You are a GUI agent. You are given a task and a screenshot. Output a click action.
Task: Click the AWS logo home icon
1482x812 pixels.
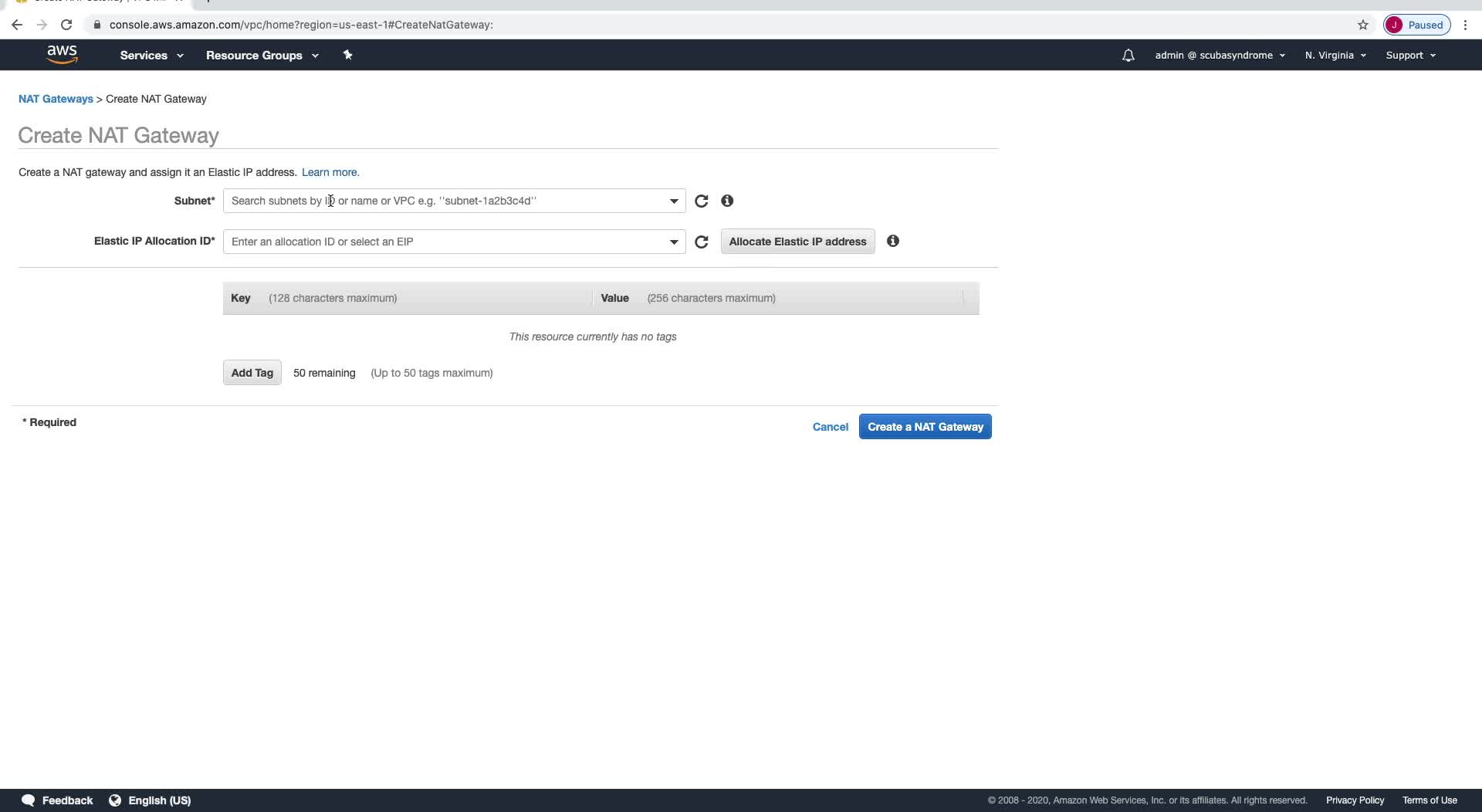(x=62, y=55)
